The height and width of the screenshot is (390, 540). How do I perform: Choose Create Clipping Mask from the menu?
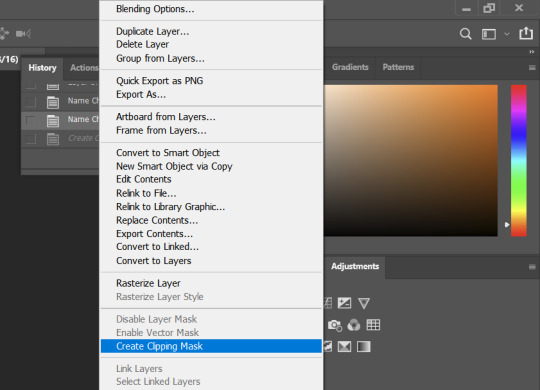pyautogui.click(x=211, y=346)
